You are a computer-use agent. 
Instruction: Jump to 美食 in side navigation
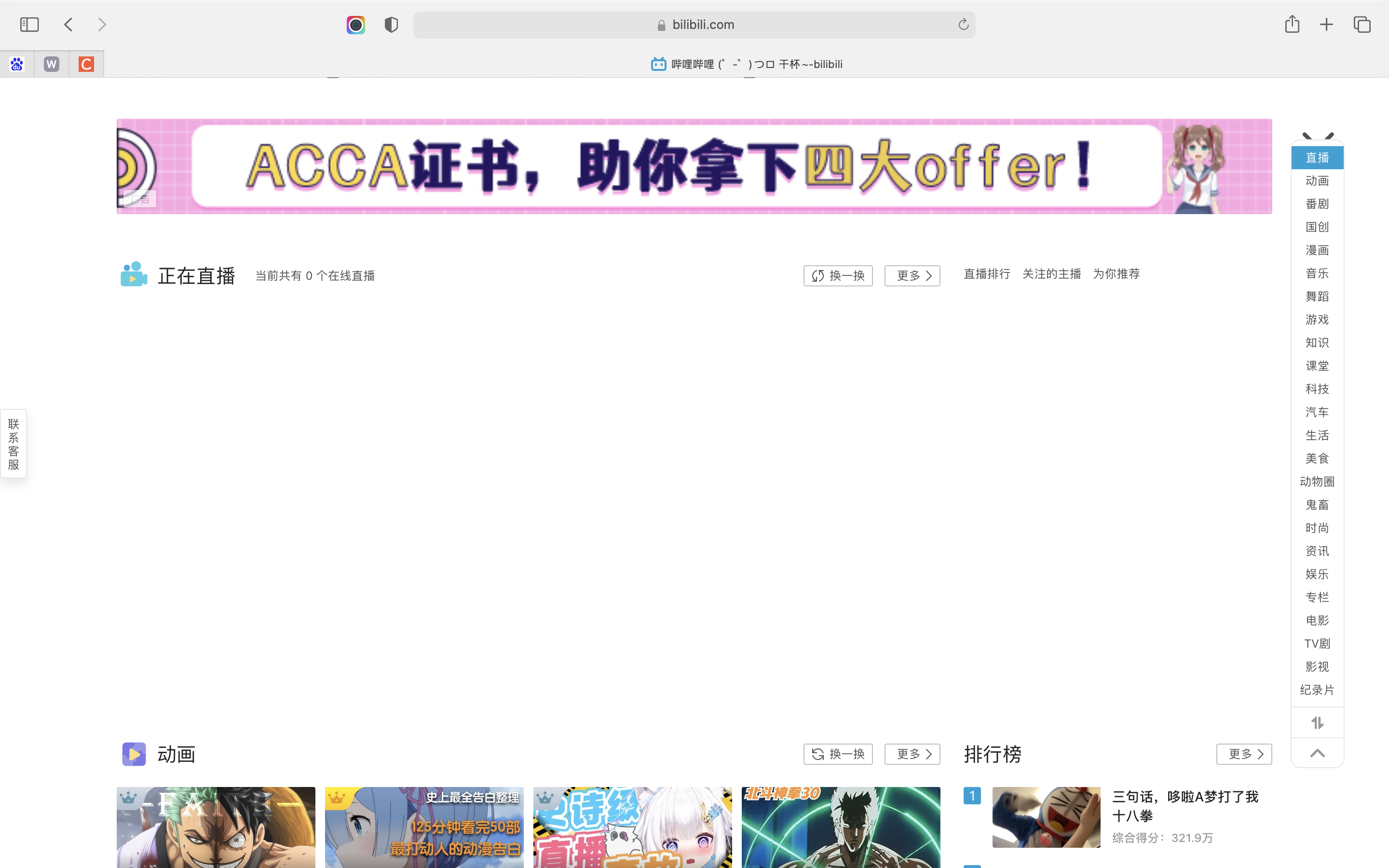pos(1317,459)
